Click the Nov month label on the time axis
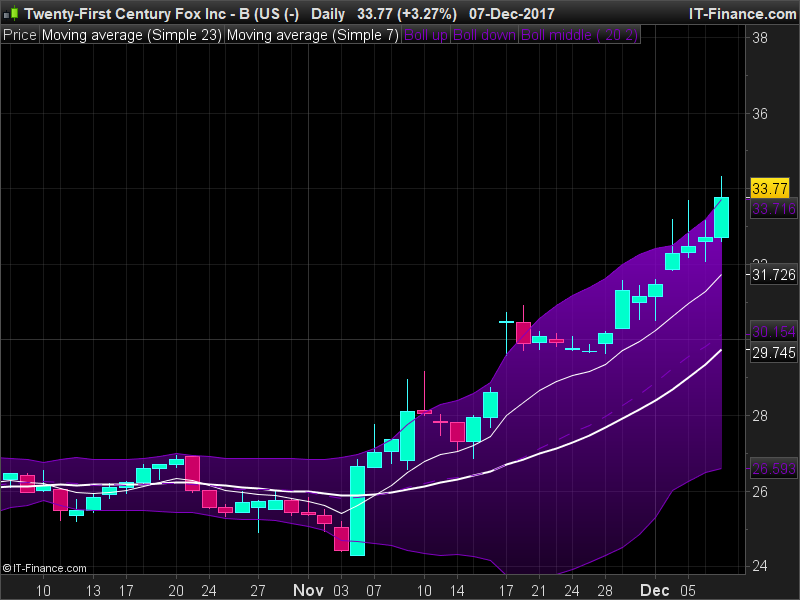 308,590
